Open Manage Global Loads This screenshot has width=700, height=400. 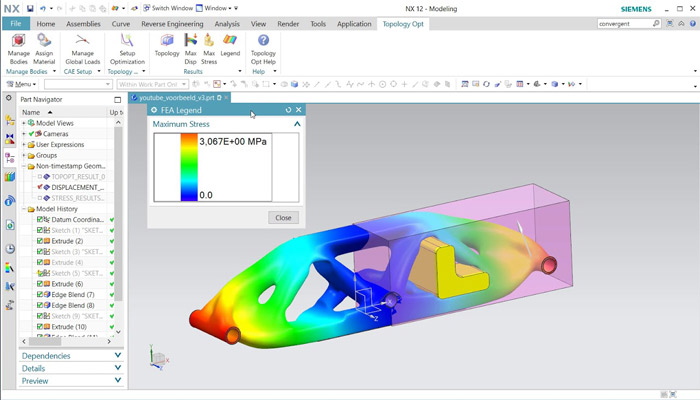83,49
